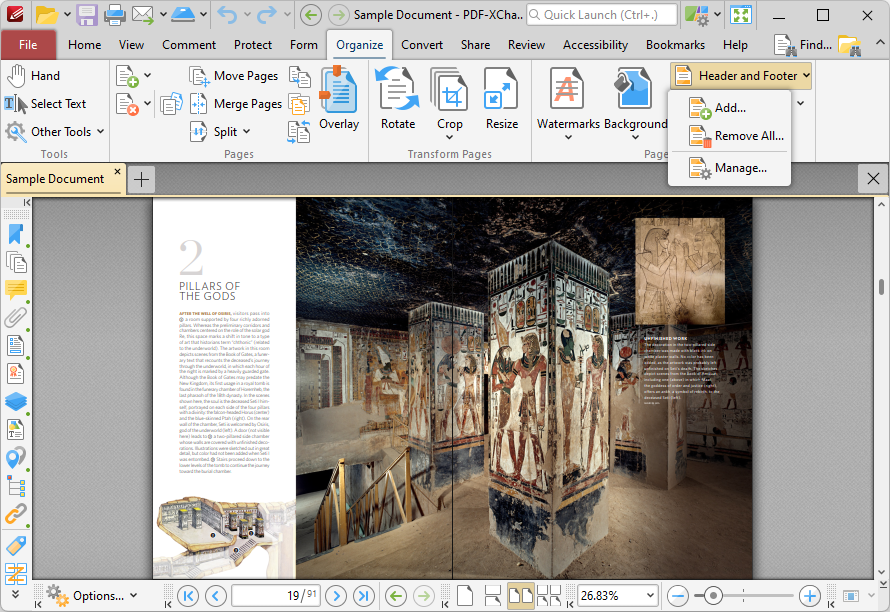
Task: Choose Add... from Header and Footer menu
Action: [729, 108]
